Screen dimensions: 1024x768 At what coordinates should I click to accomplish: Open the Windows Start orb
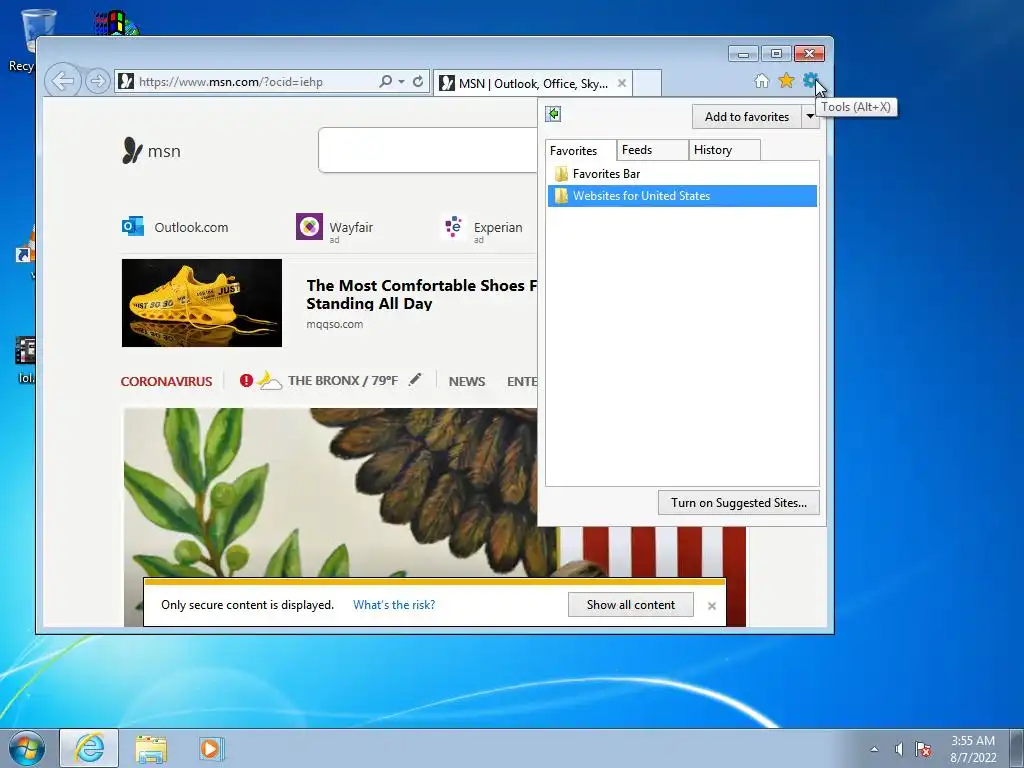27,748
